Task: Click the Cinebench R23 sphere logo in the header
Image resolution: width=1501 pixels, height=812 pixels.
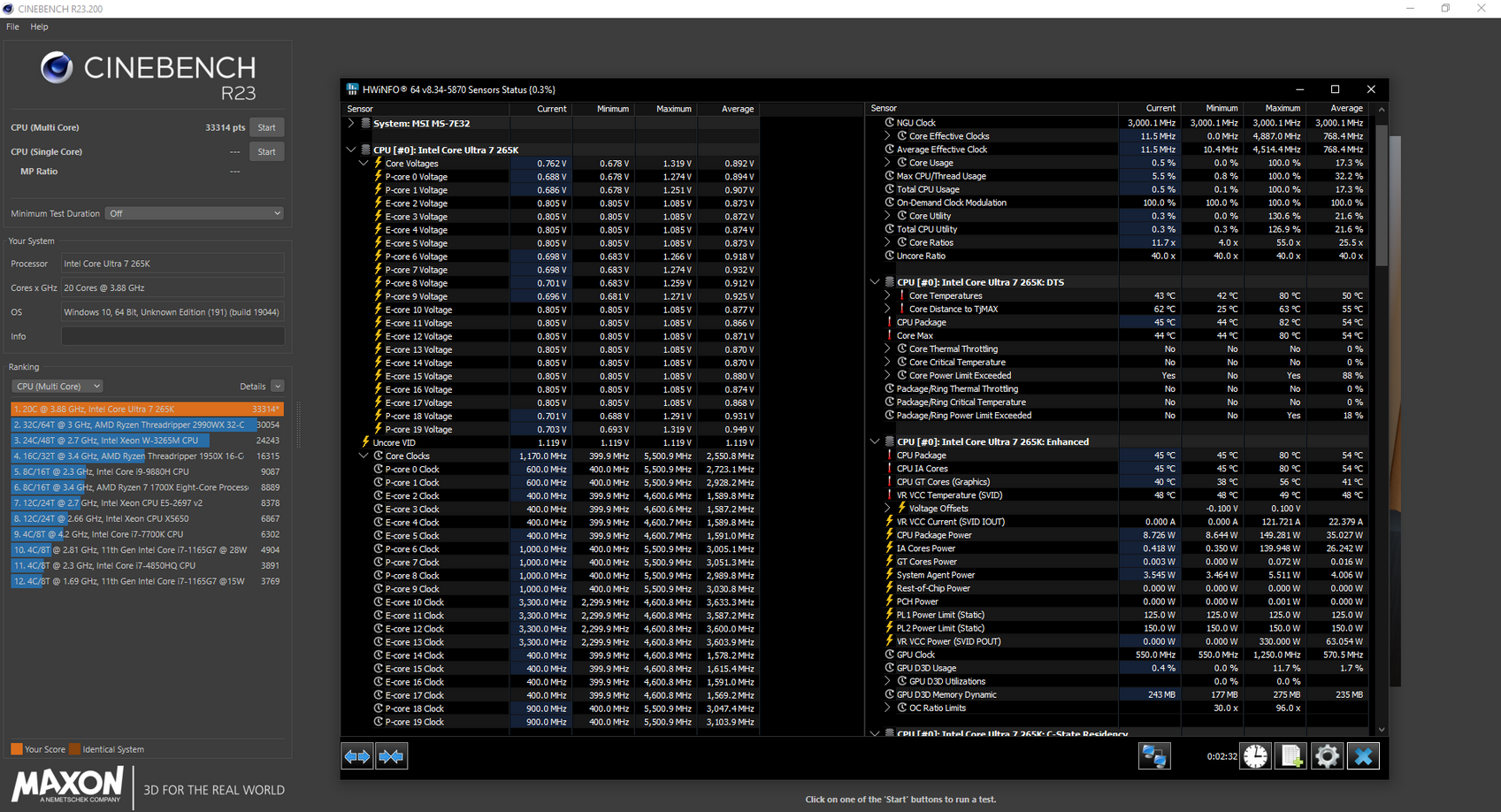Action: click(x=57, y=68)
